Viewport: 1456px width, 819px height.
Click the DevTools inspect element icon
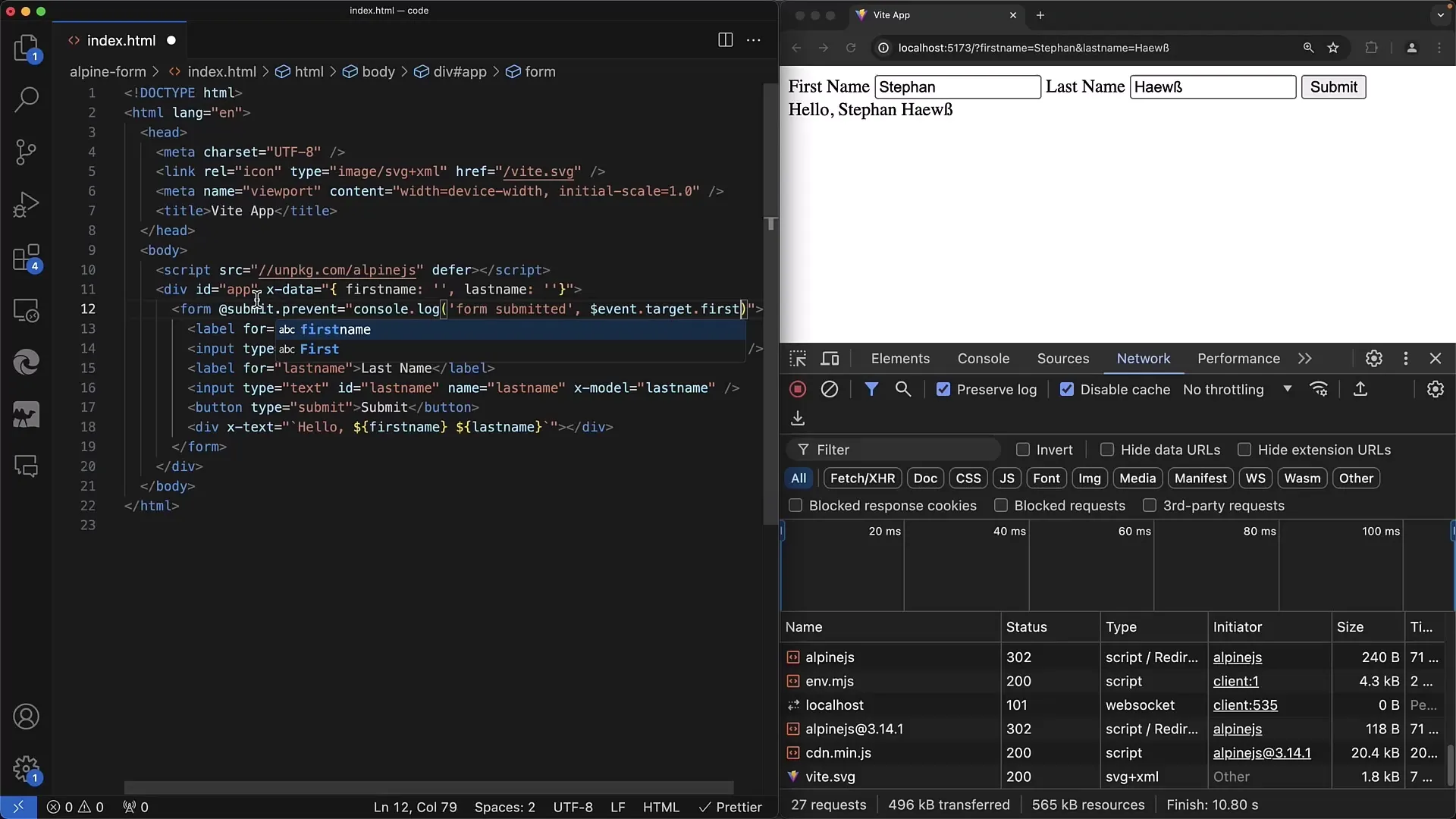click(798, 359)
